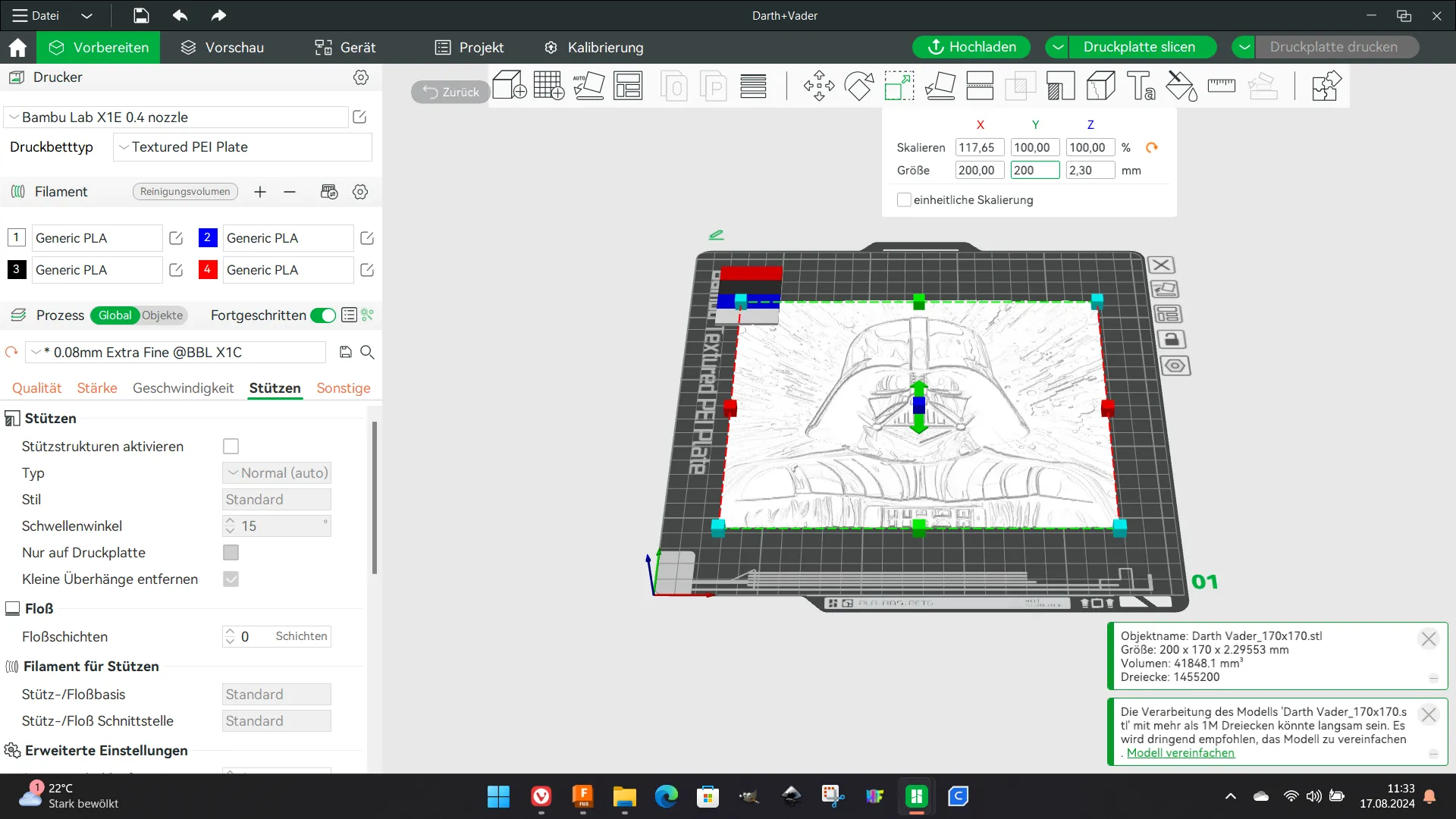This screenshot has width=1456, height=819.
Task: Click the Auto orient toolbar icon
Action: 588,86
